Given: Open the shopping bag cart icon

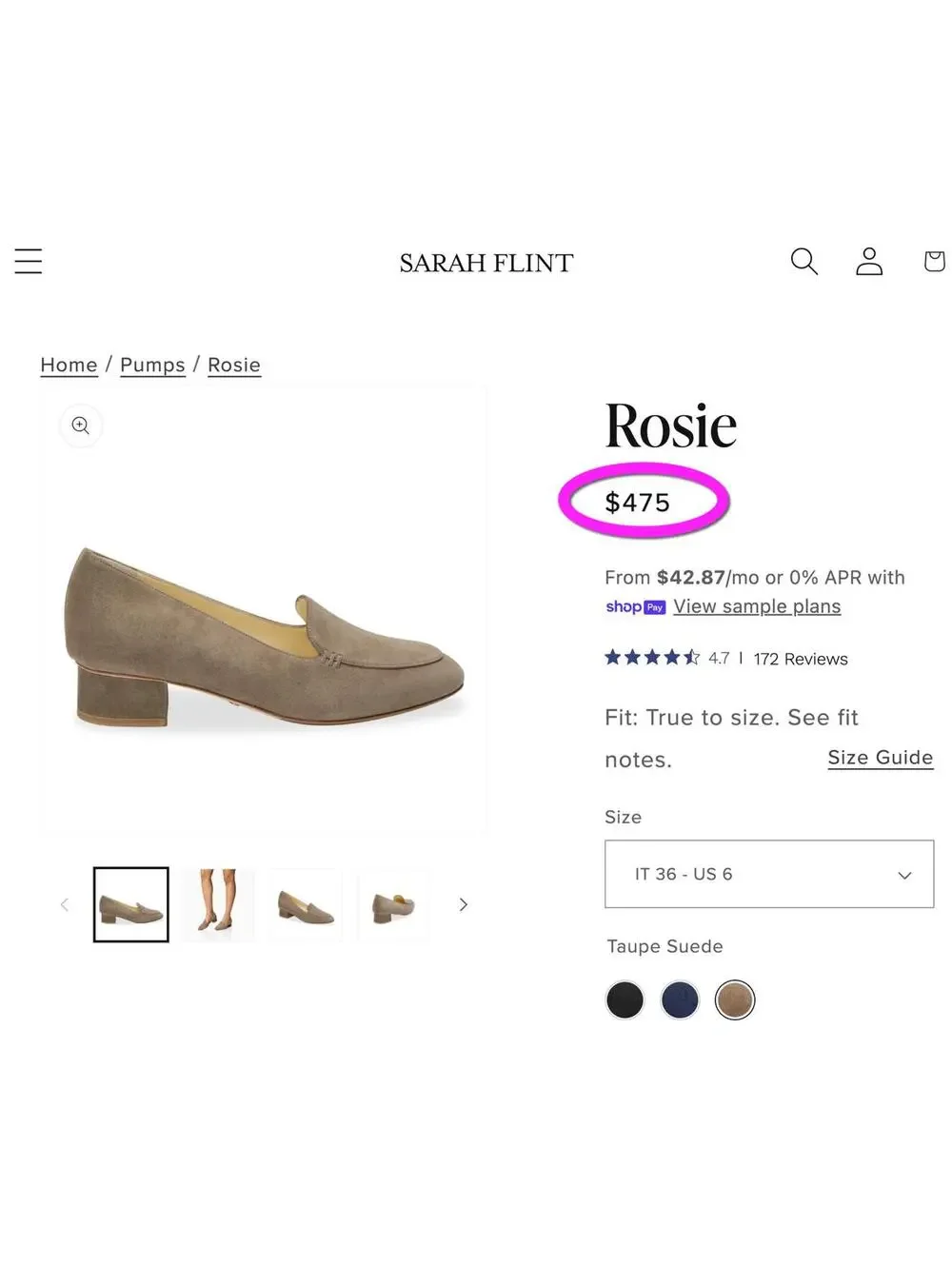Looking at the screenshot, I should (935, 261).
